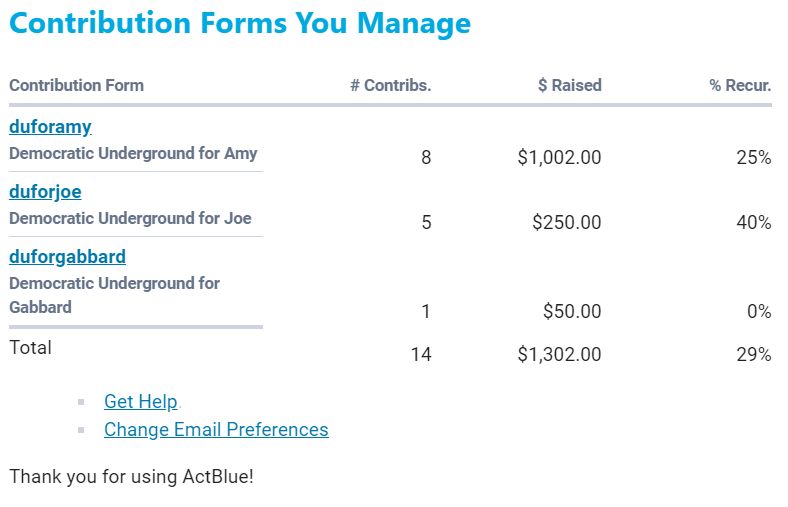
Task: Open the duforgabbard contribution form link
Action: pyautogui.click(x=67, y=257)
